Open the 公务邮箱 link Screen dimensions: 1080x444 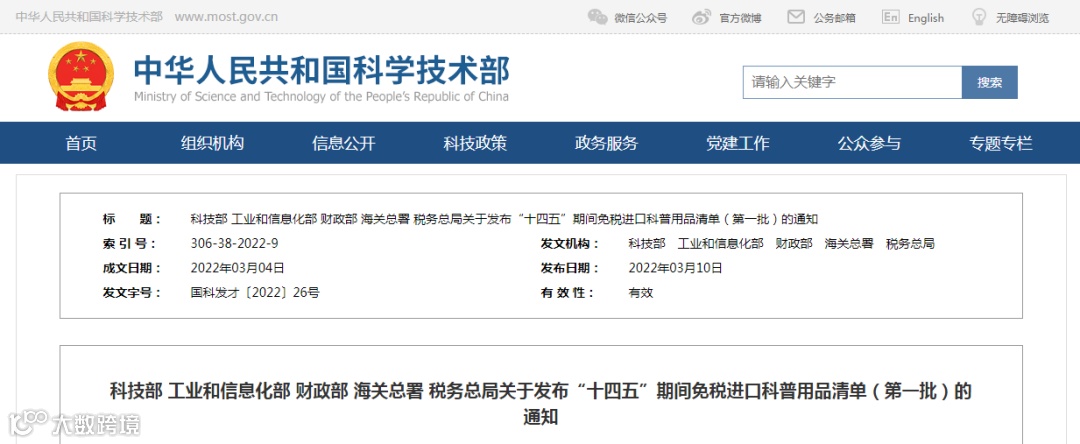tap(834, 18)
